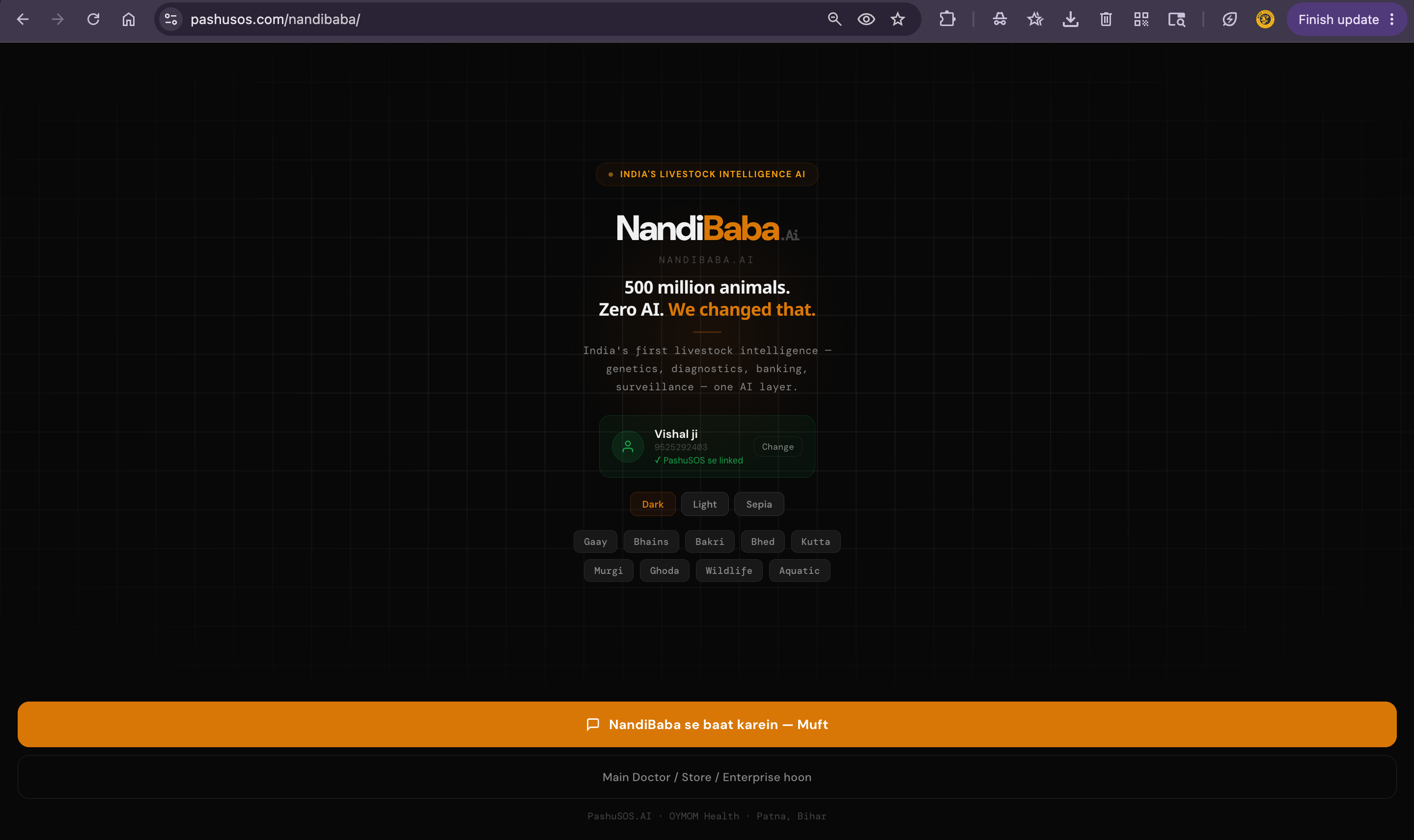Screen dimensions: 1414x840
Task: Click the NandiBaba.Ai logo
Action: click(707, 229)
